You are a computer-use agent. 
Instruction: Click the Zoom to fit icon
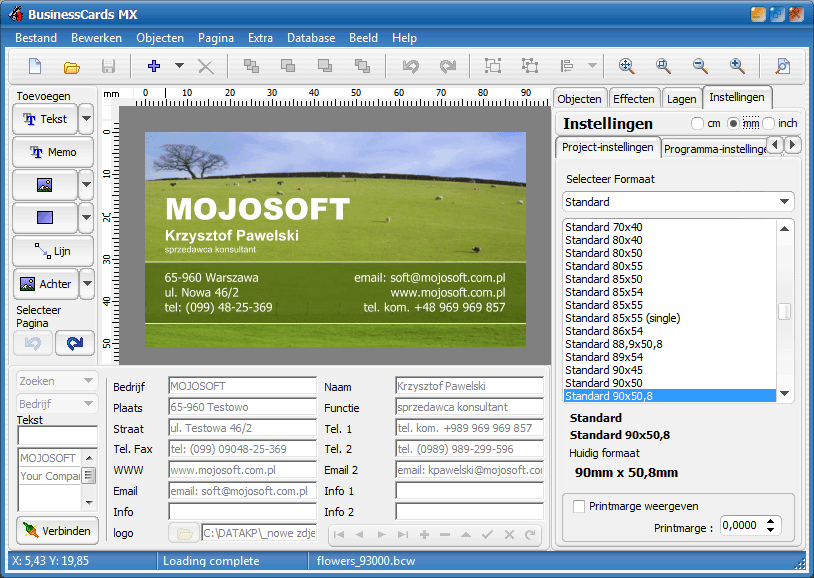coord(627,66)
